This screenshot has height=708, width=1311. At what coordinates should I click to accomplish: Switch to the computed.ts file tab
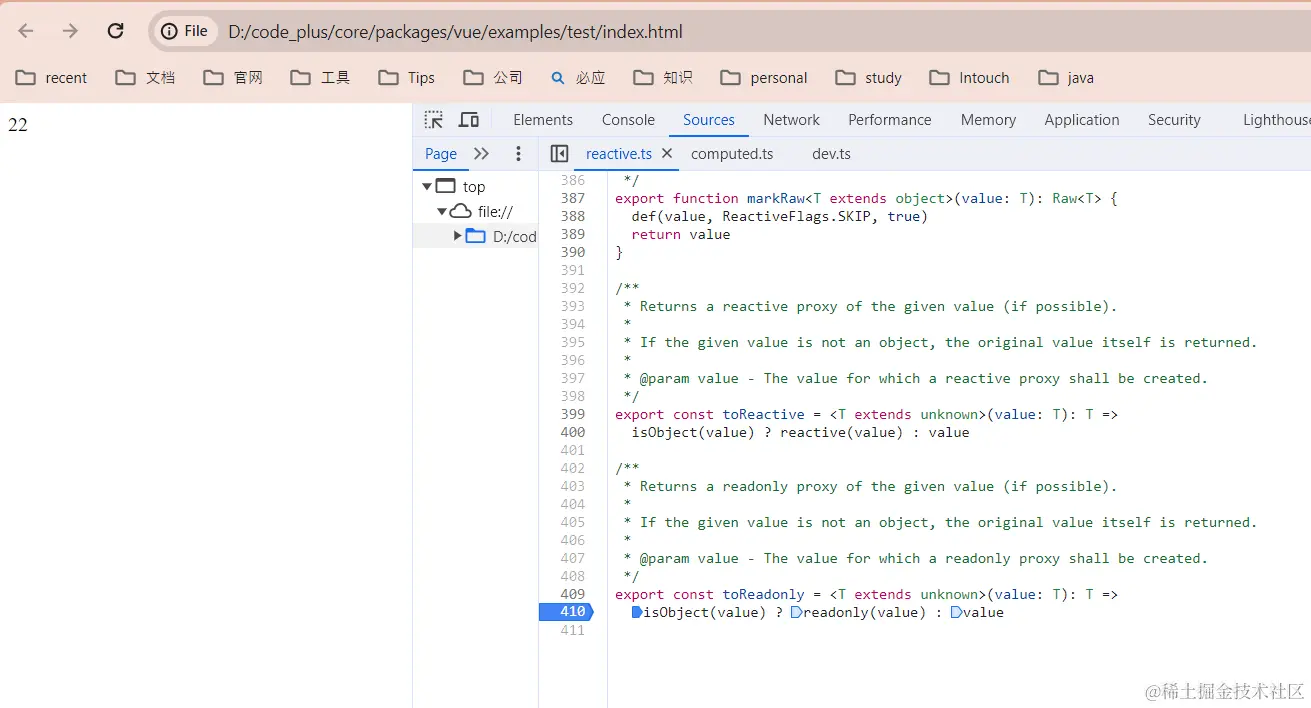click(x=732, y=154)
